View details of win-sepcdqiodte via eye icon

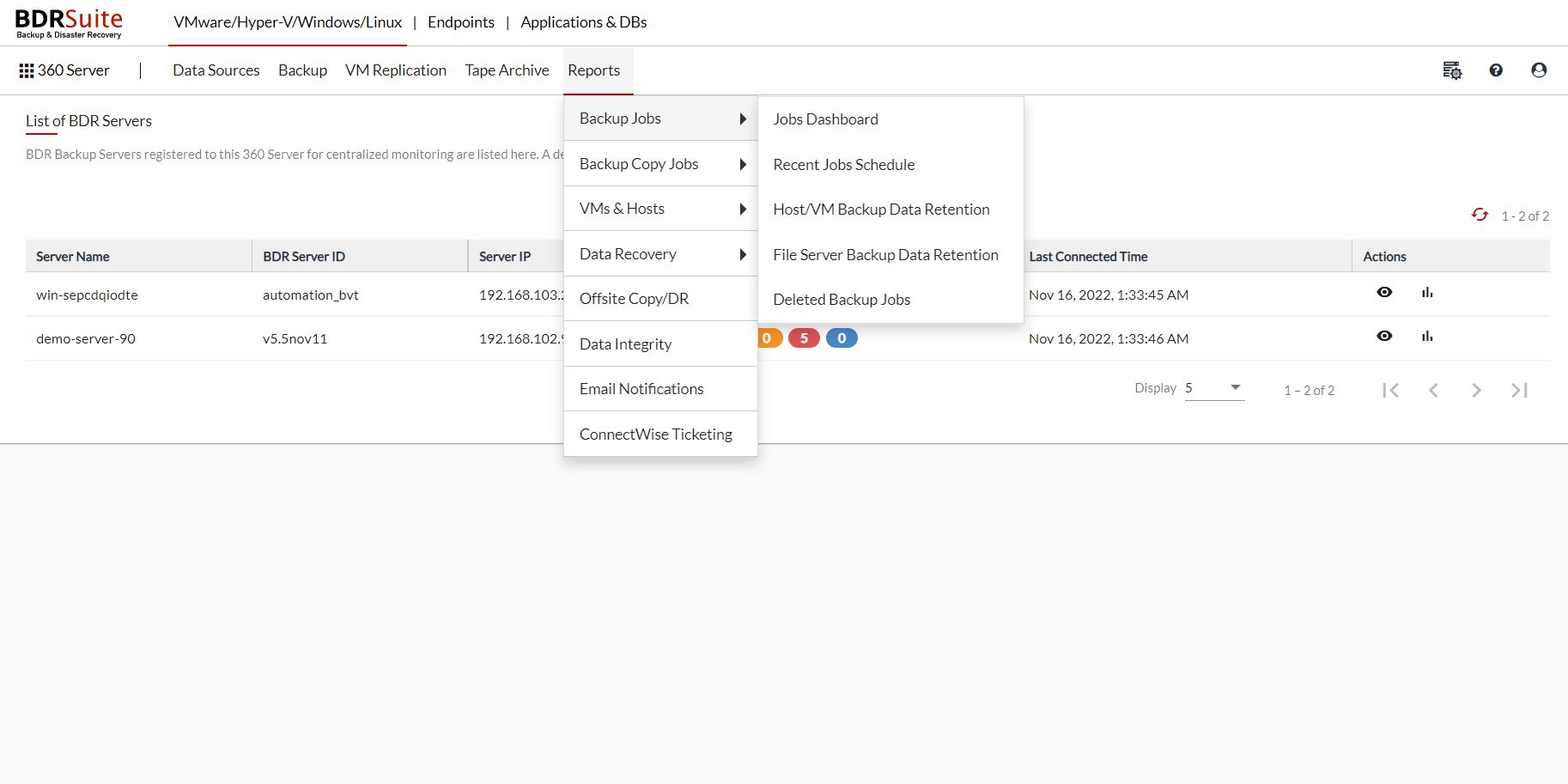pyautogui.click(x=1384, y=292)
